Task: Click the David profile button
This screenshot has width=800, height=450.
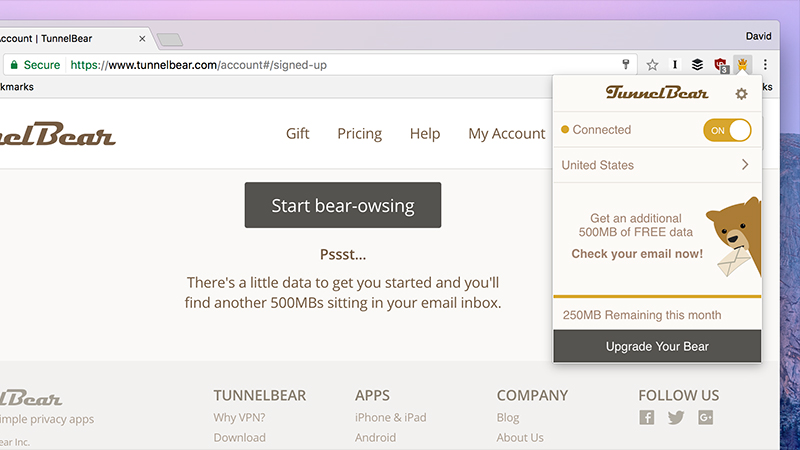Action: click(758, 36)
